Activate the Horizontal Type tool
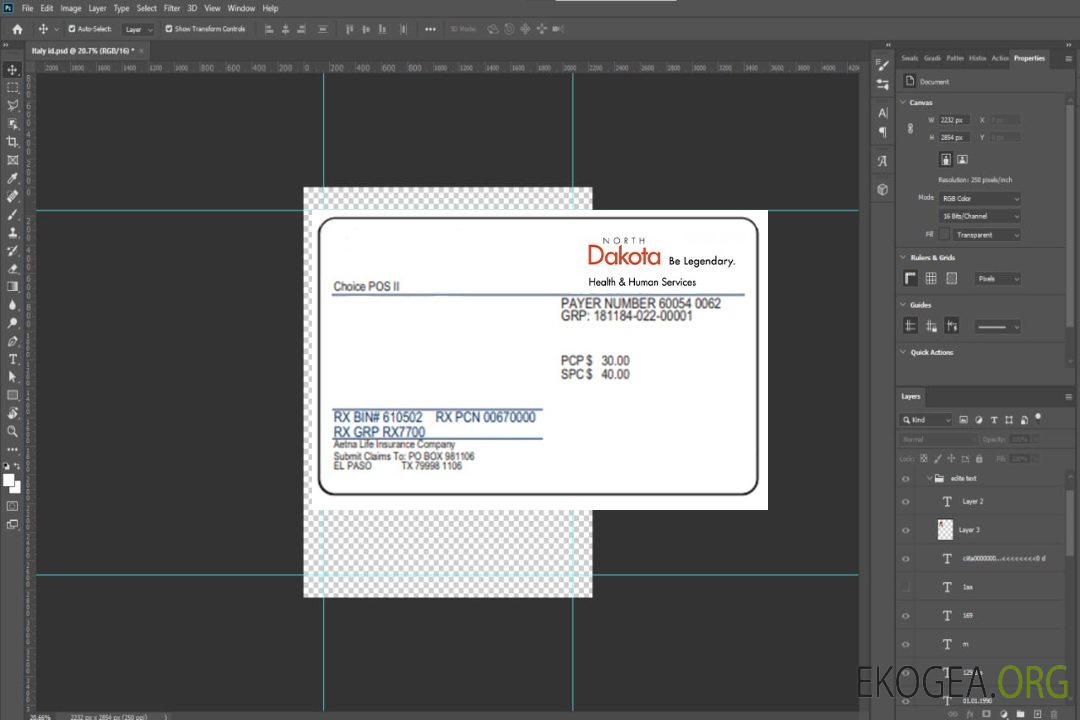This screenshot has height=720, width=1080. tap(12, 359)
